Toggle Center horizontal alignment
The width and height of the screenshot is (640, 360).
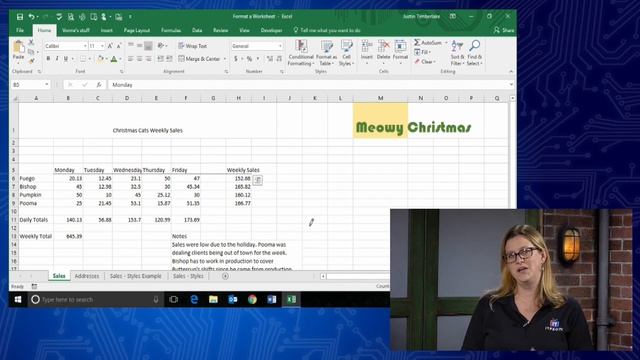[140, 59]
